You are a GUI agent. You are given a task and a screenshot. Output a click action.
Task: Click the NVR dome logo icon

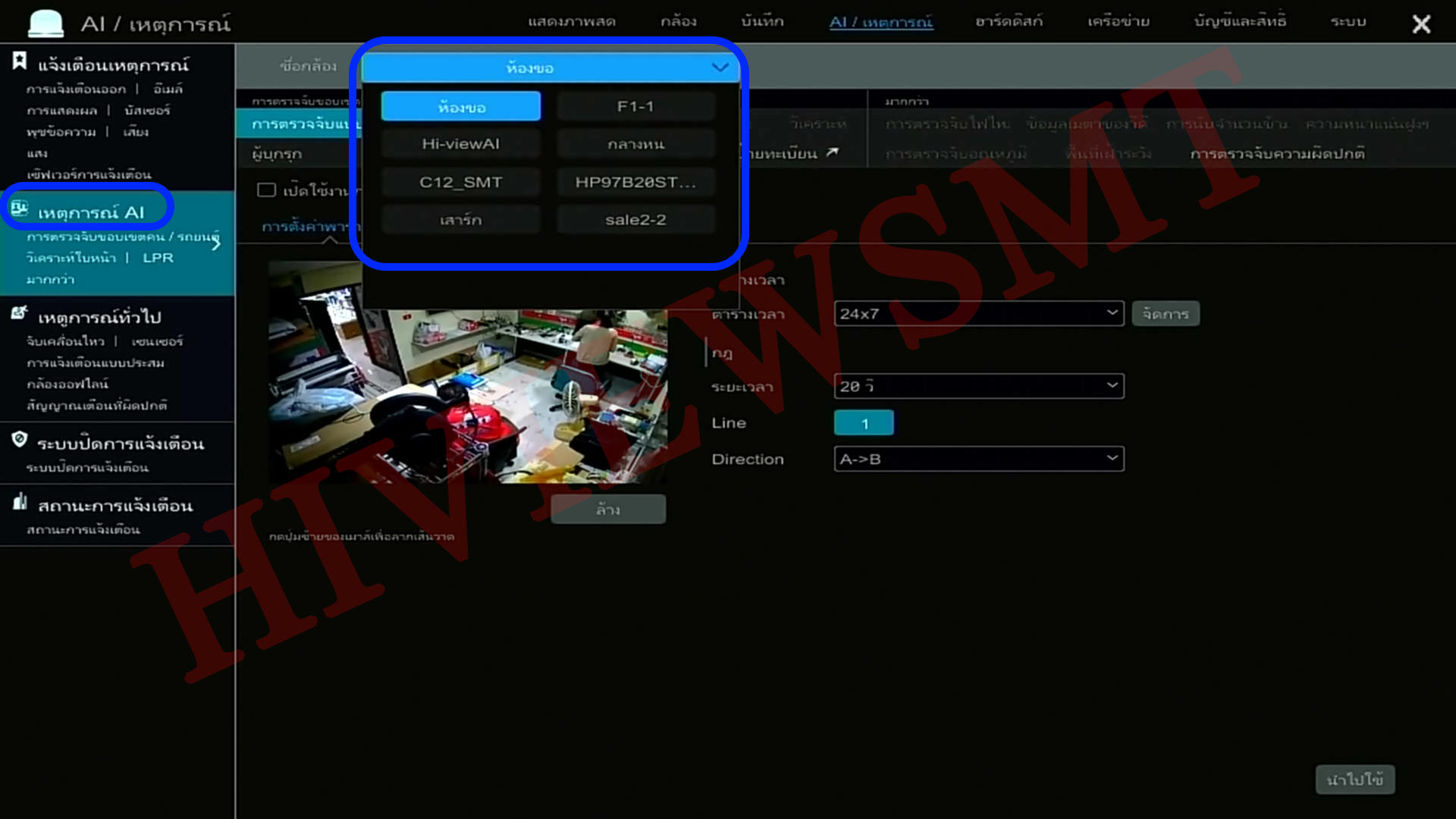(45, 24)
